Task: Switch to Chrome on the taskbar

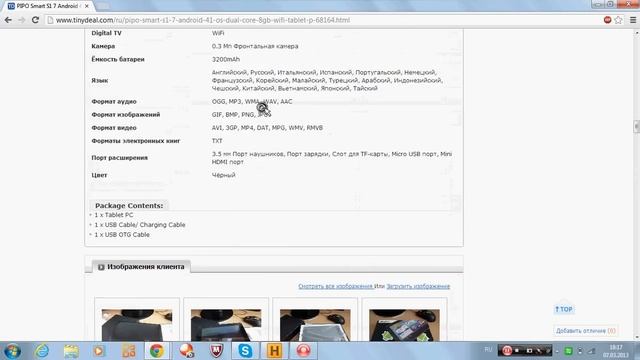Action: coord(157,351)
